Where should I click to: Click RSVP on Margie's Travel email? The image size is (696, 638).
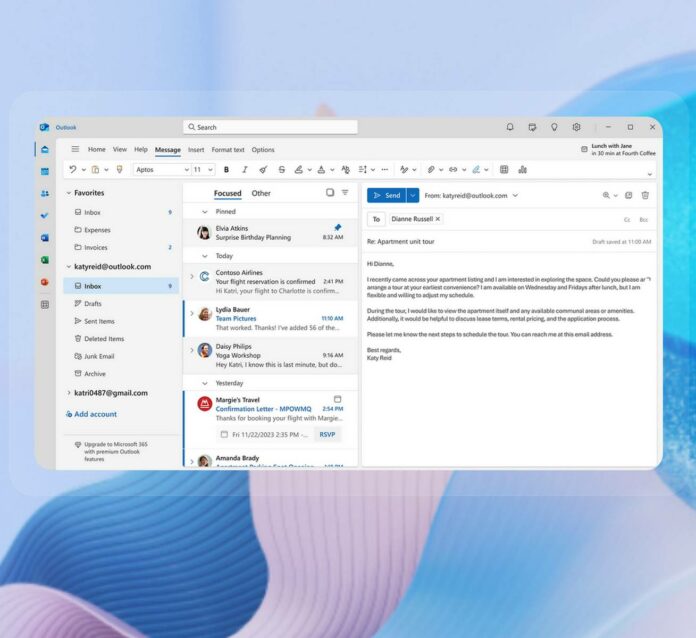point(327,435)
